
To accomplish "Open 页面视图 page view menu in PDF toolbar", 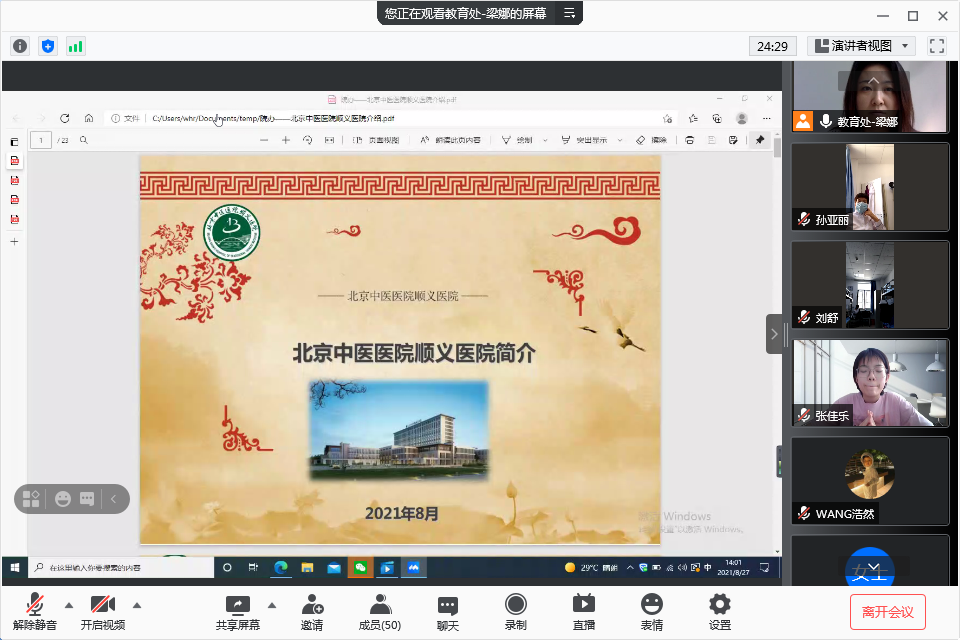I will pyautogui.click(x=376, y=140).
